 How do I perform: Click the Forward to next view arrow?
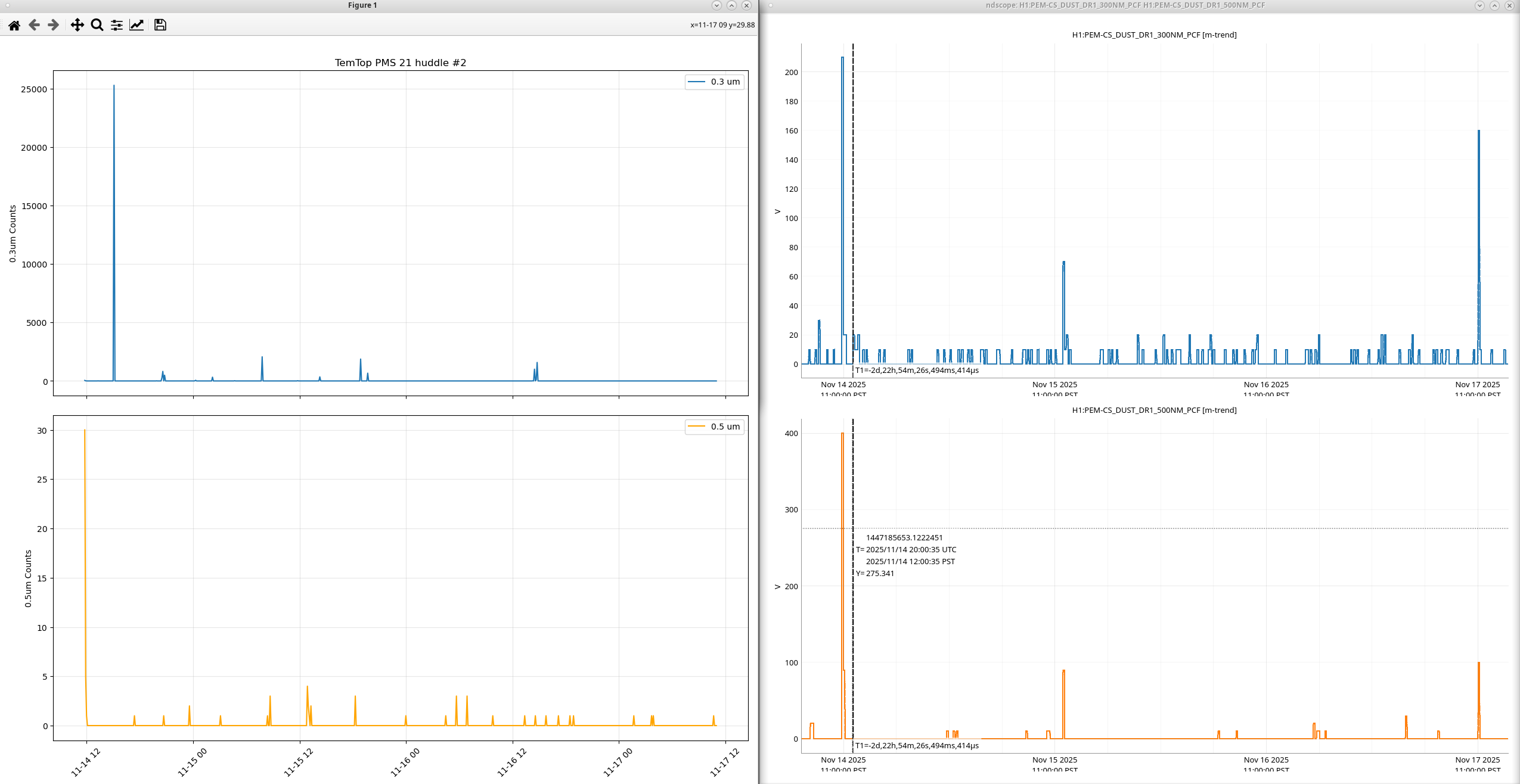(54, 25)
